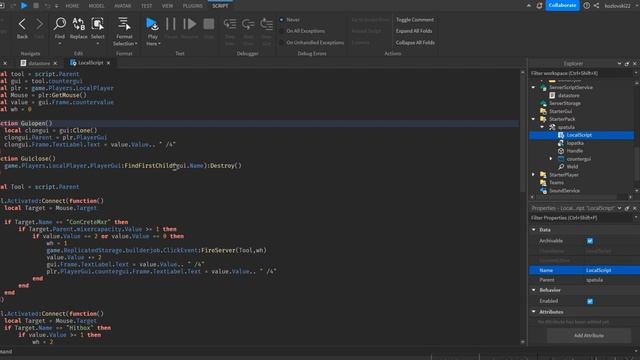Open the Find magnifier tool

pyautogui.click(x=60, y=24)
